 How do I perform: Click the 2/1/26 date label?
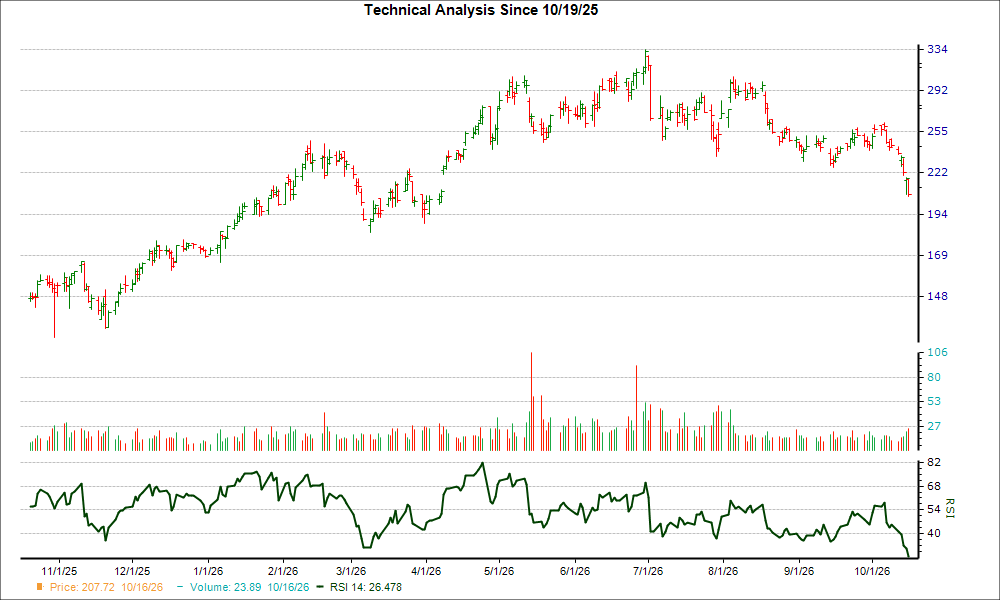tap(283, 571)
